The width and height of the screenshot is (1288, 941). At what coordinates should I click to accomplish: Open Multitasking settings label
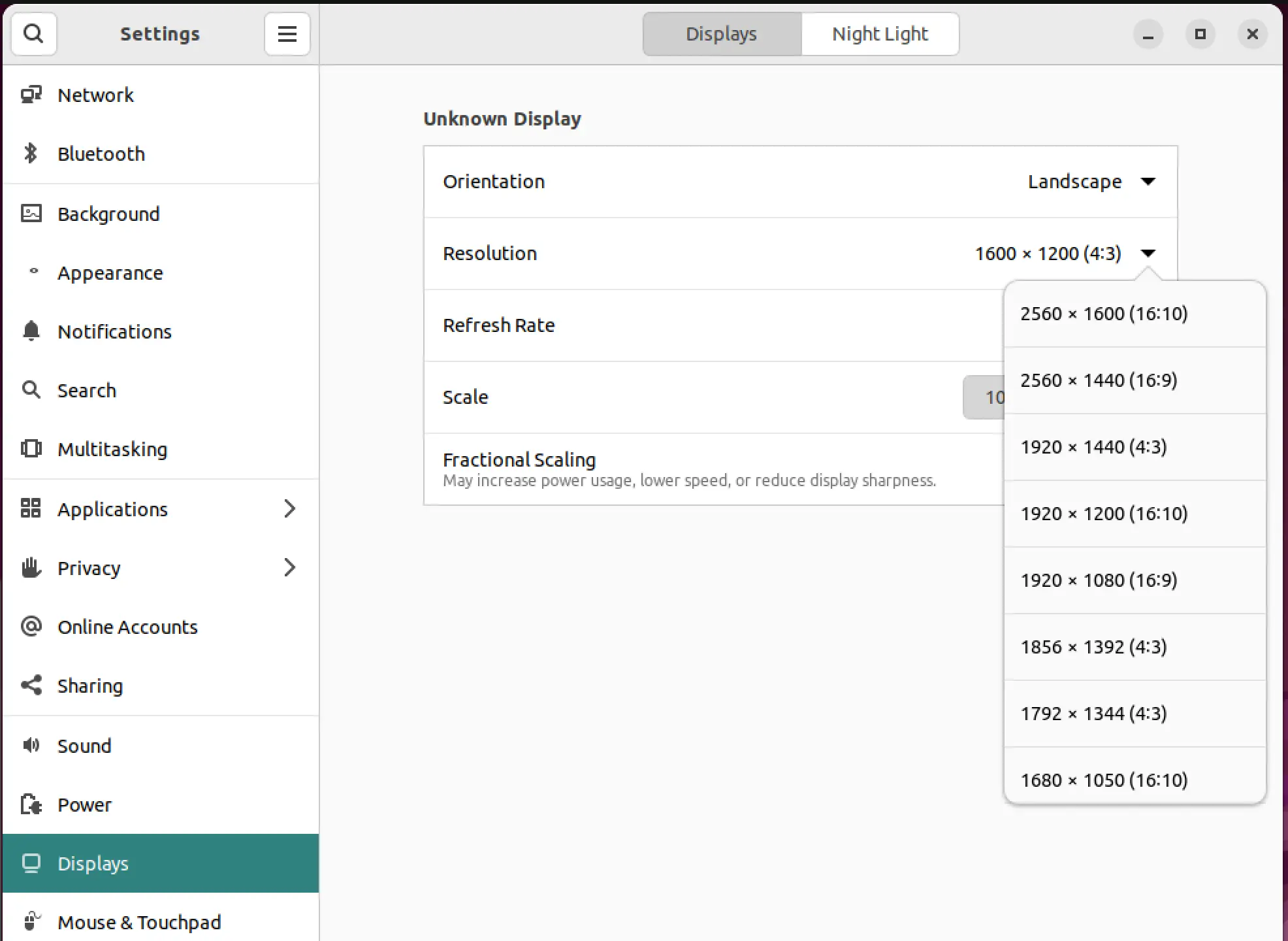(x=112, y=450)
